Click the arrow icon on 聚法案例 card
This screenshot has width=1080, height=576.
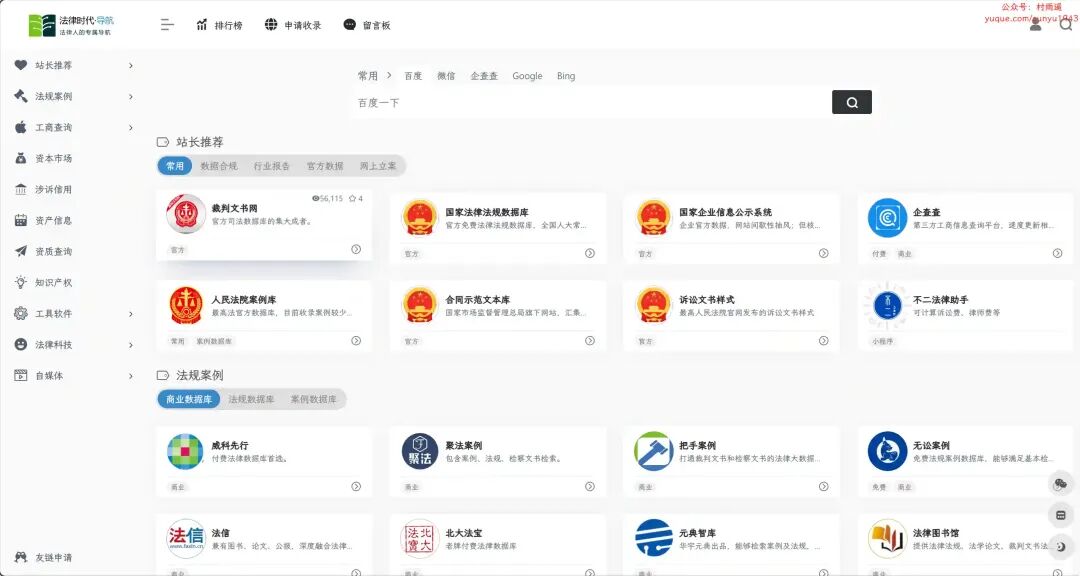pyautogui.click(x=590, y=486)
